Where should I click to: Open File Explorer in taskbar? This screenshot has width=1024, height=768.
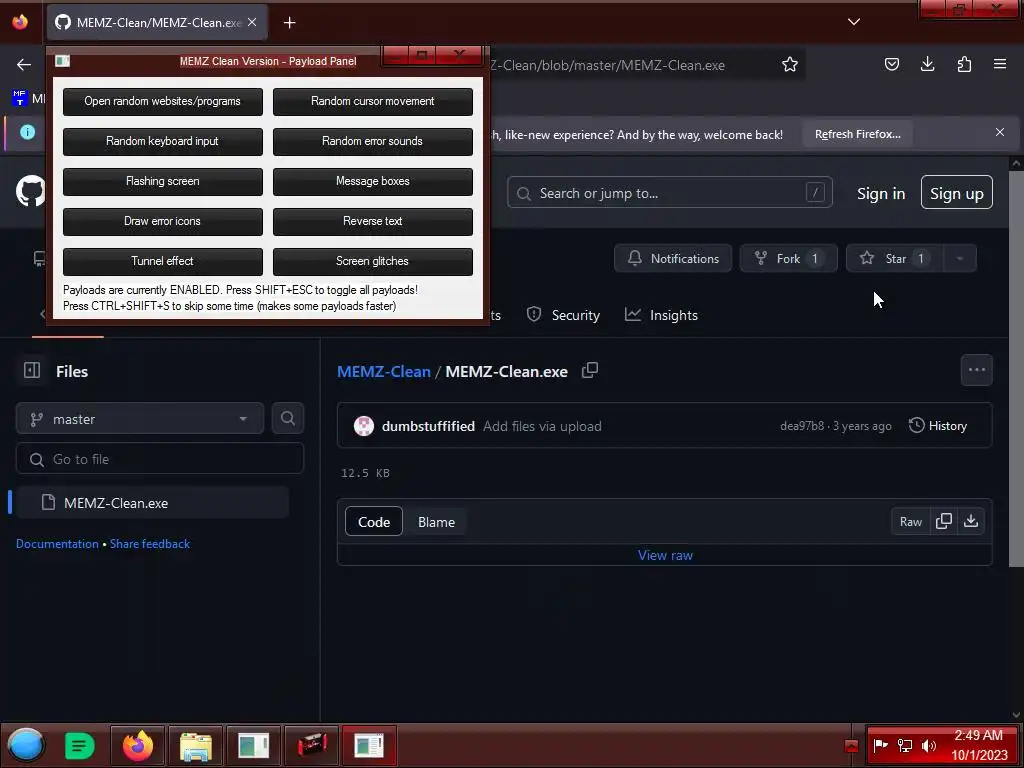point(195,745)
